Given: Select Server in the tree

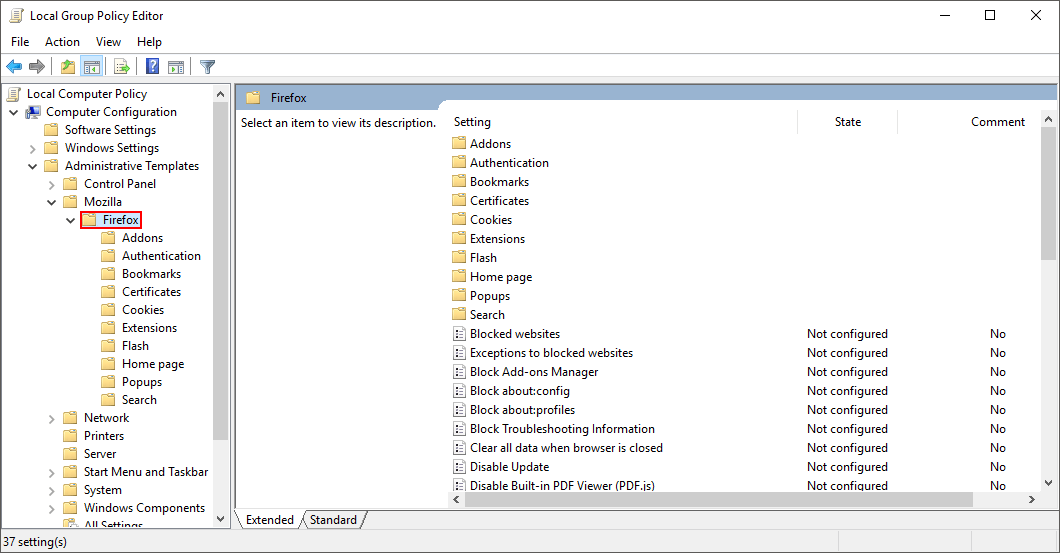Looking at the screenshot, I should (x=100, y=454).
